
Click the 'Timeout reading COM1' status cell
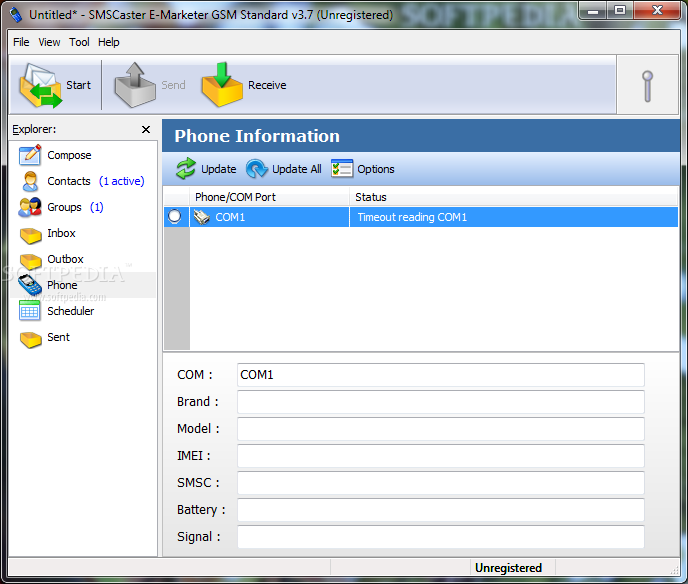tap(514, 217)
